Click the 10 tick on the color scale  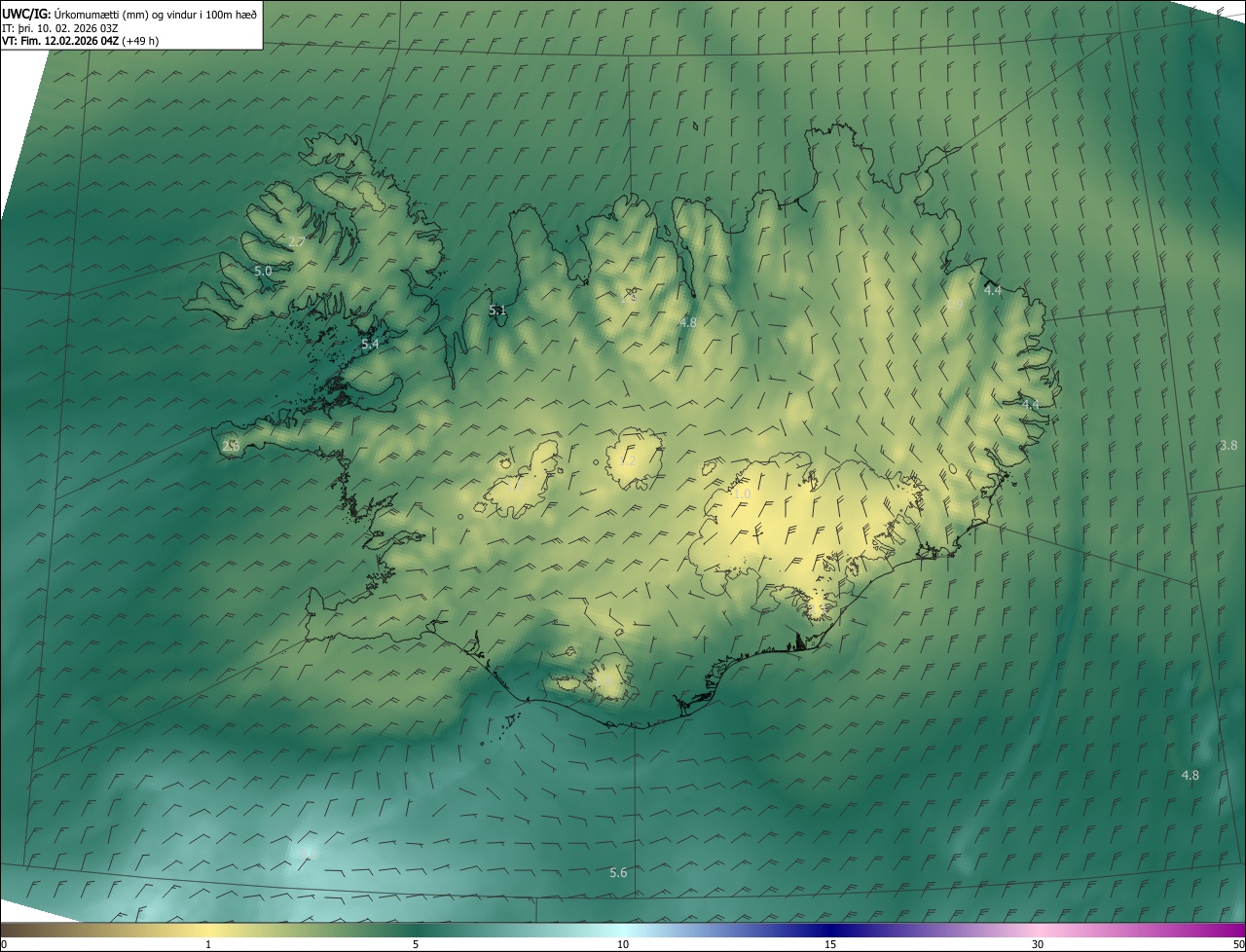(x=623, y=944)
